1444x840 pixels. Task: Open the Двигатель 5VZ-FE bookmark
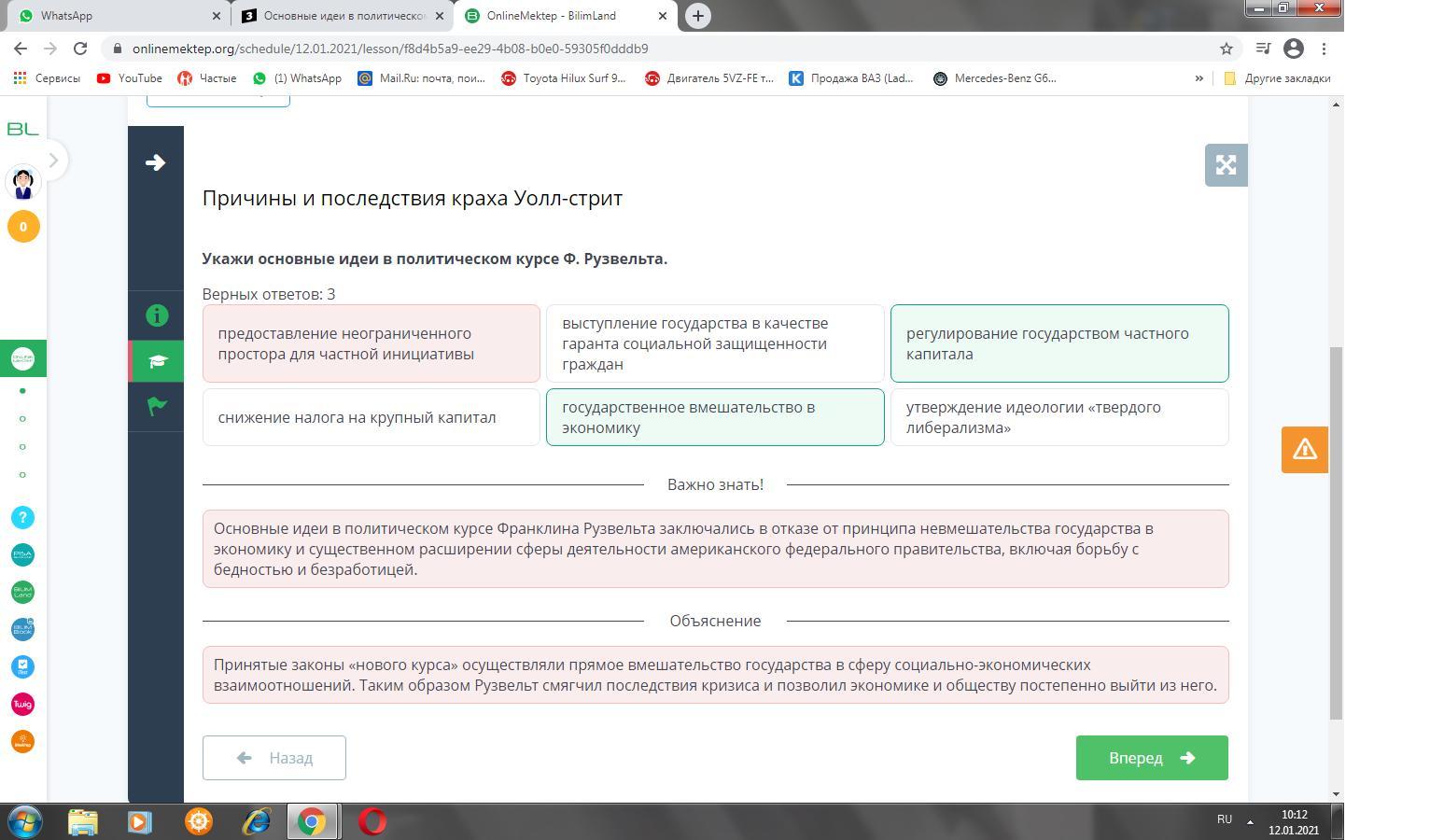pos(709,78)
